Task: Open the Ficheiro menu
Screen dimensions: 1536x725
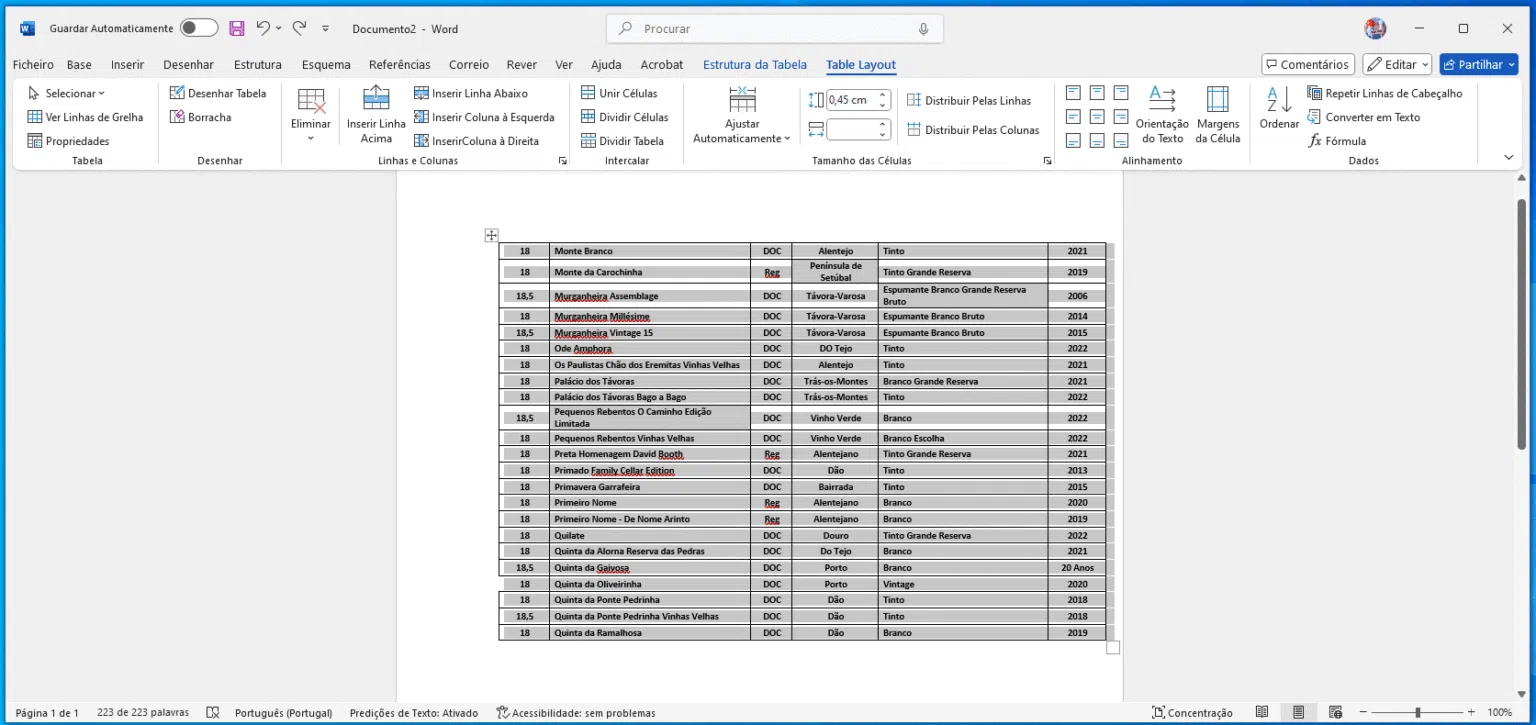Action: click(33, 65)
